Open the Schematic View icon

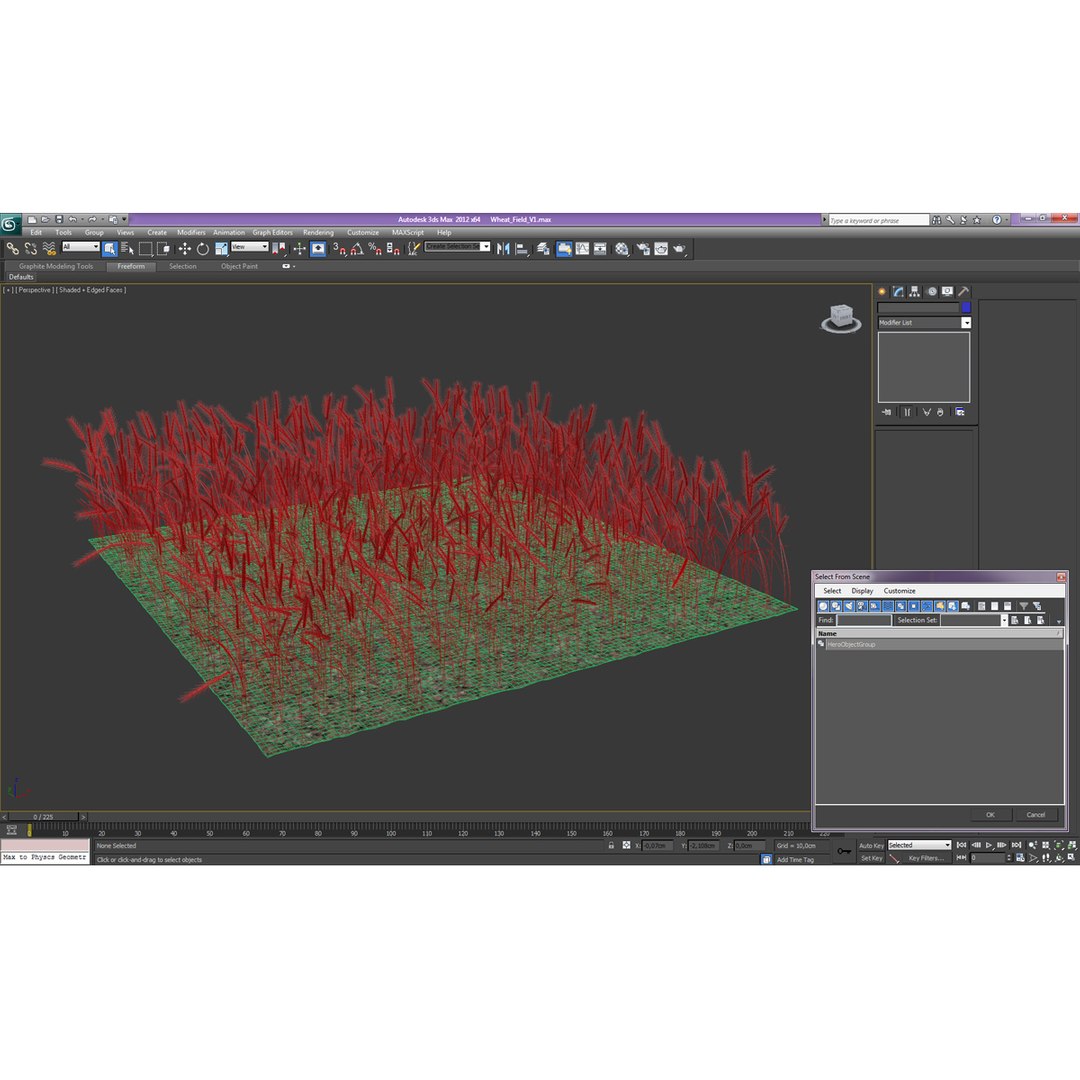(601, 249)
